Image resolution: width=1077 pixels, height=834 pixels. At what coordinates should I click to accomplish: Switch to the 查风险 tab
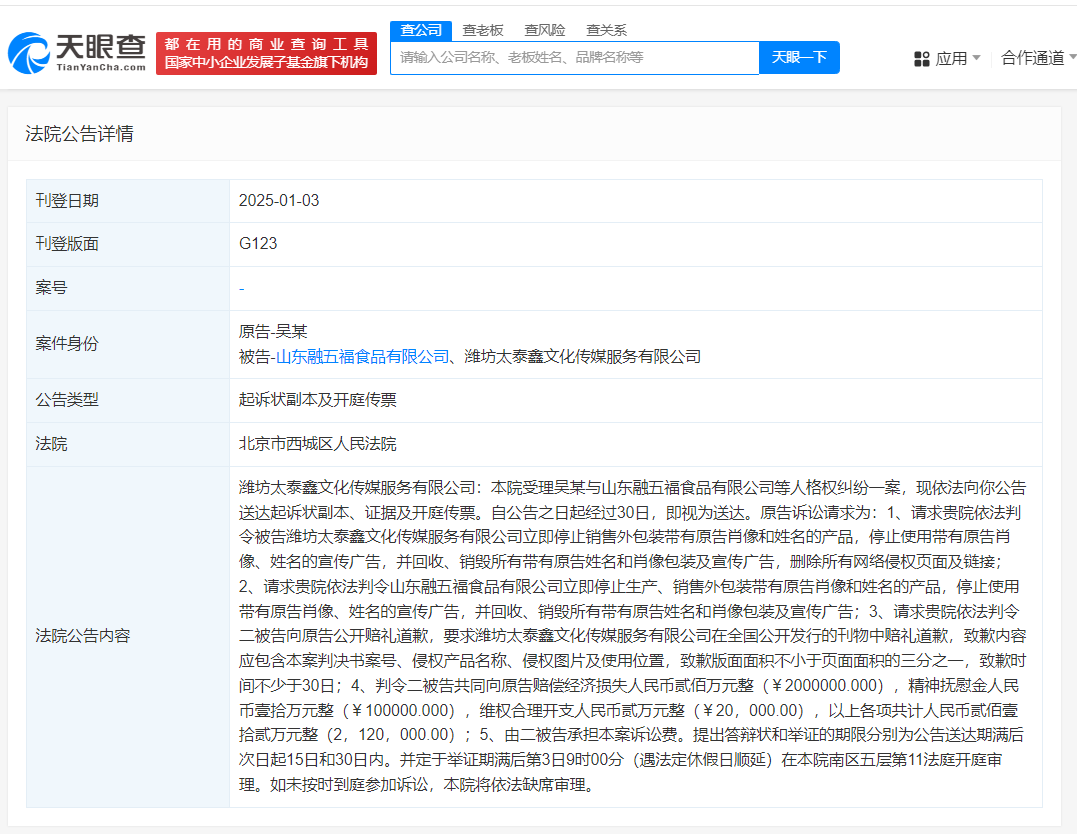pyautogui.click(x=545, y=30)
